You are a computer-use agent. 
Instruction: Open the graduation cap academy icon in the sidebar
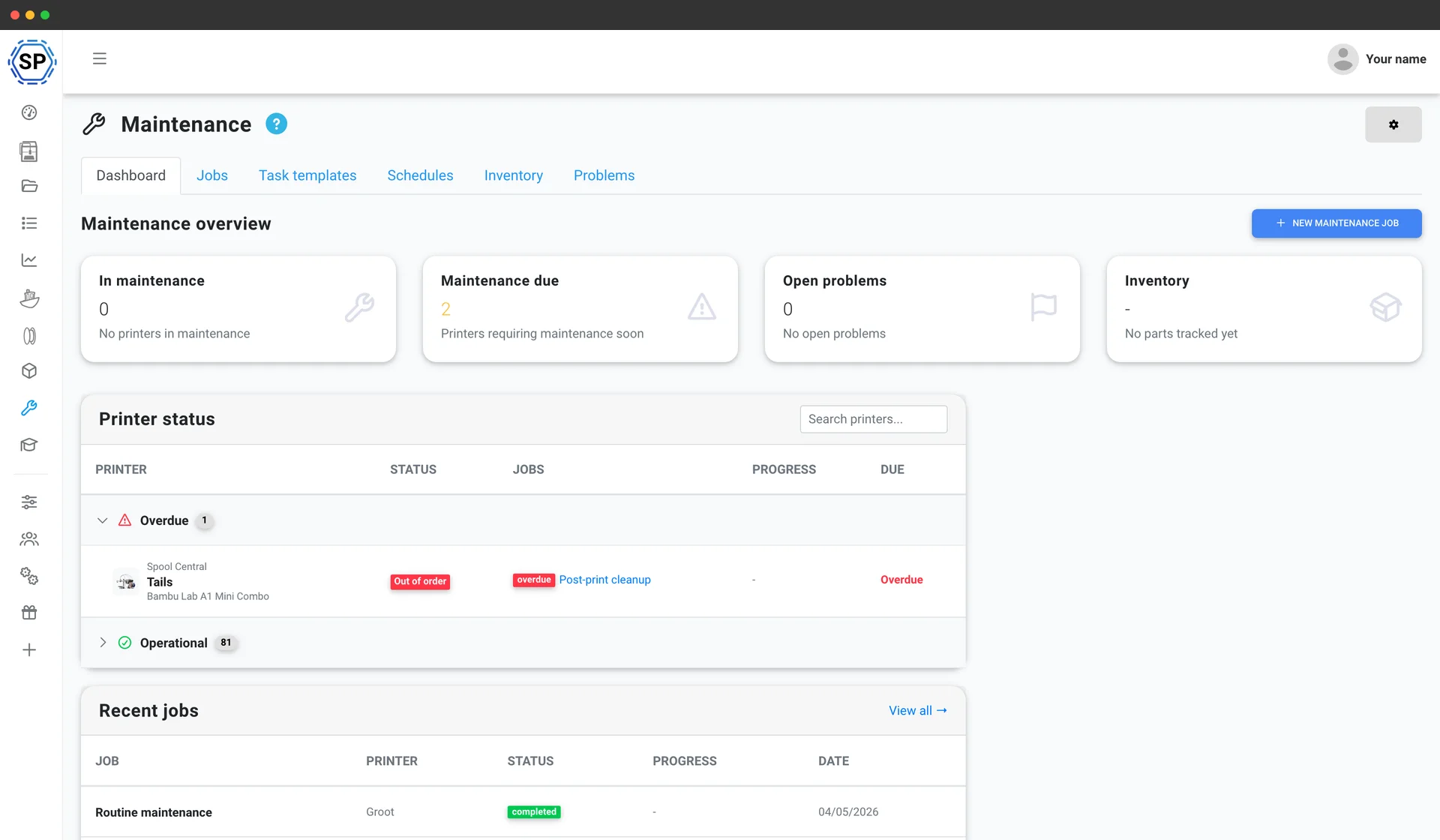[29, 445]
